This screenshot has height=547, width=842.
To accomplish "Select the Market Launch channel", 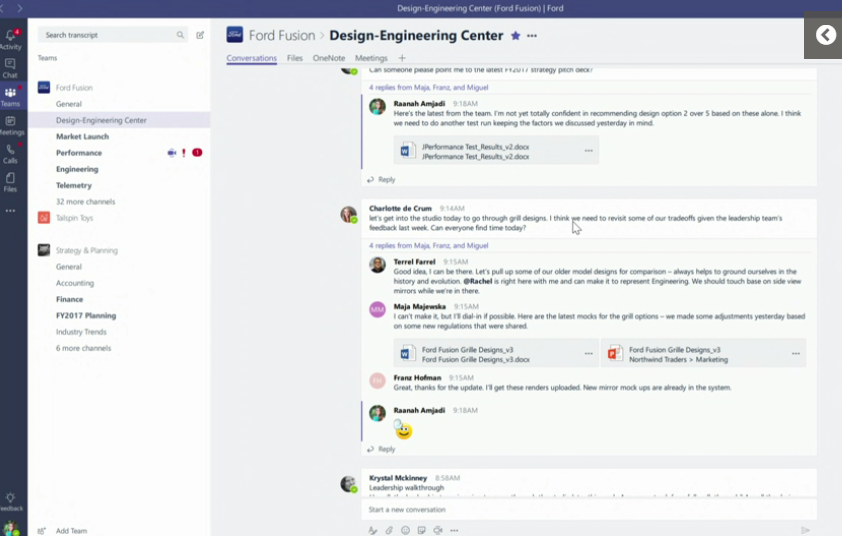I will click(82, 136).
